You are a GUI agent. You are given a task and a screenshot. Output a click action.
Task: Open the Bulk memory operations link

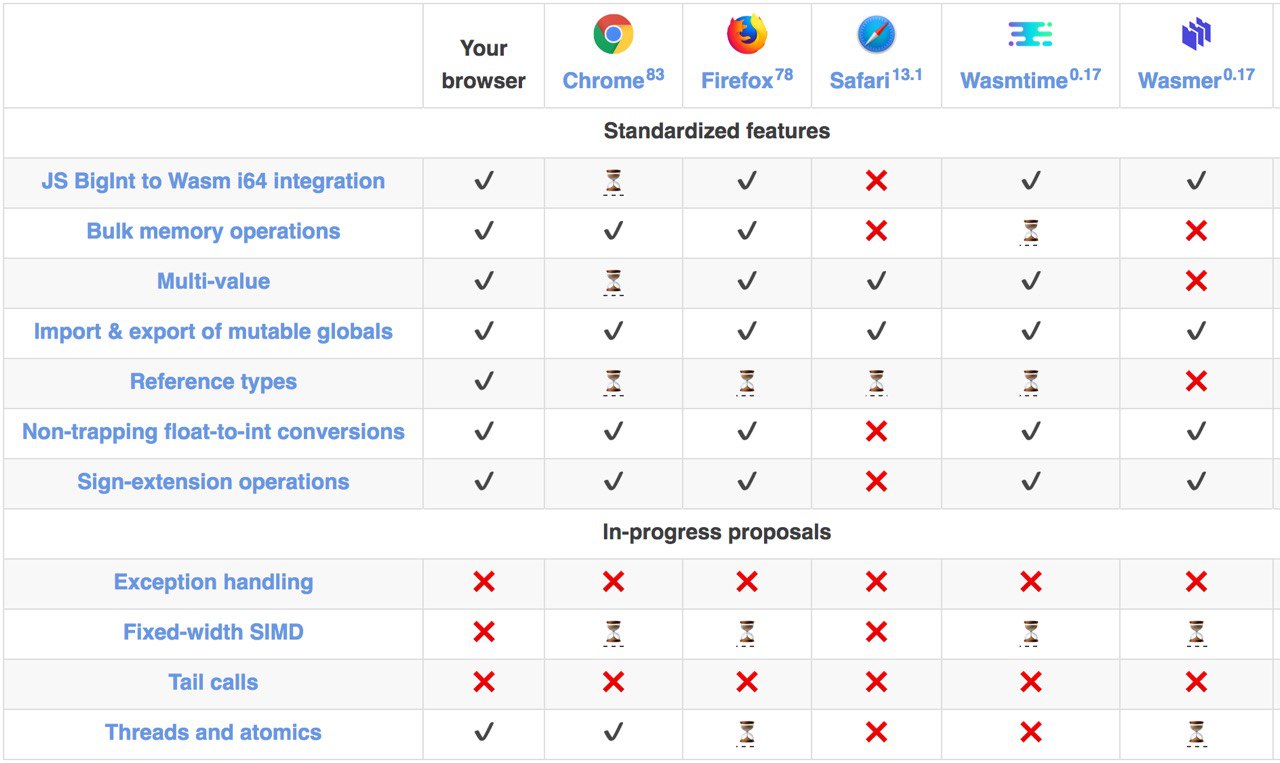point(213,231)
